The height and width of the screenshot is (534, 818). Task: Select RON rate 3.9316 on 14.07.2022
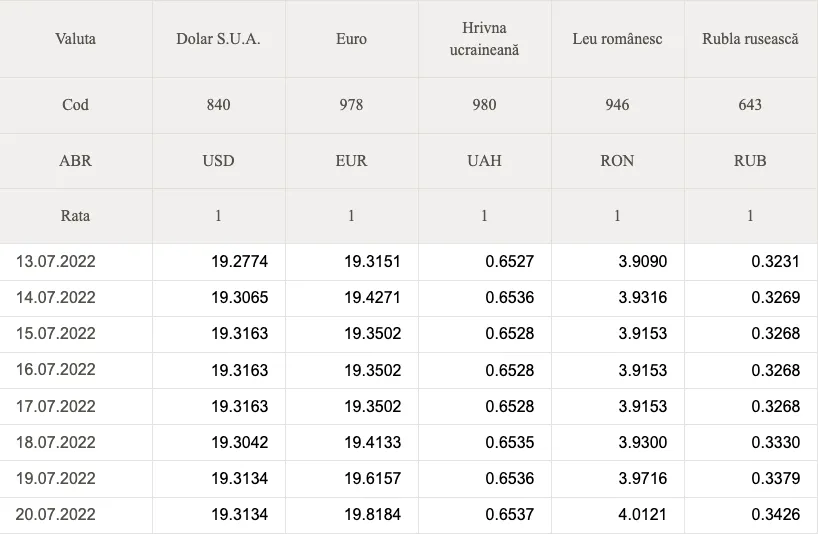point(643,297)
